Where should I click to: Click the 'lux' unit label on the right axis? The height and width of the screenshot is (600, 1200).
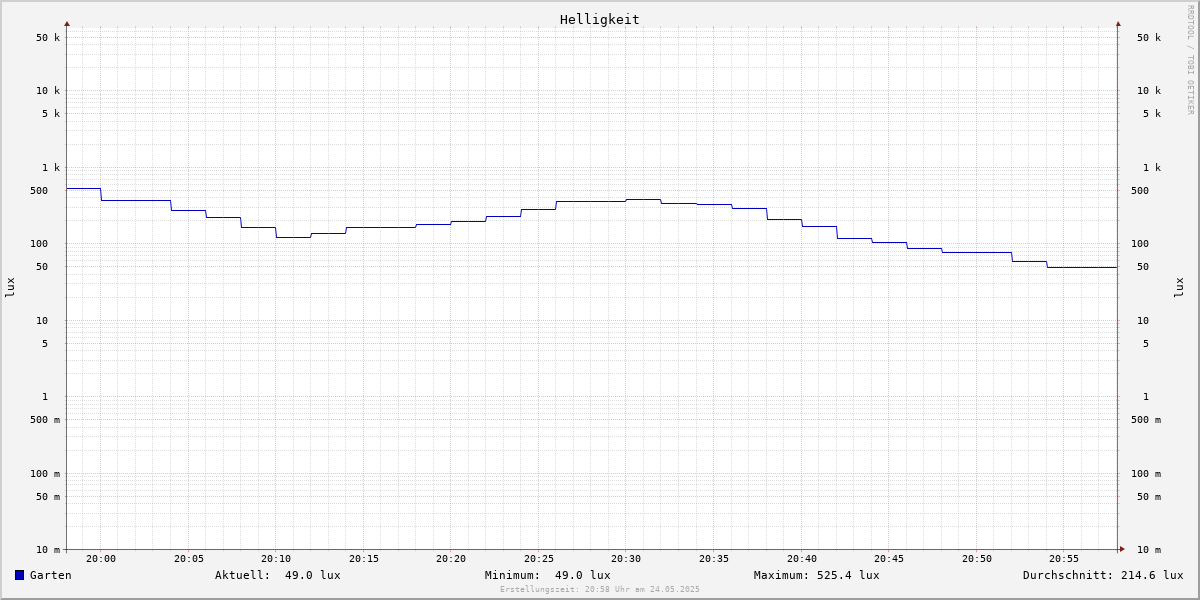pos(1179,287)
